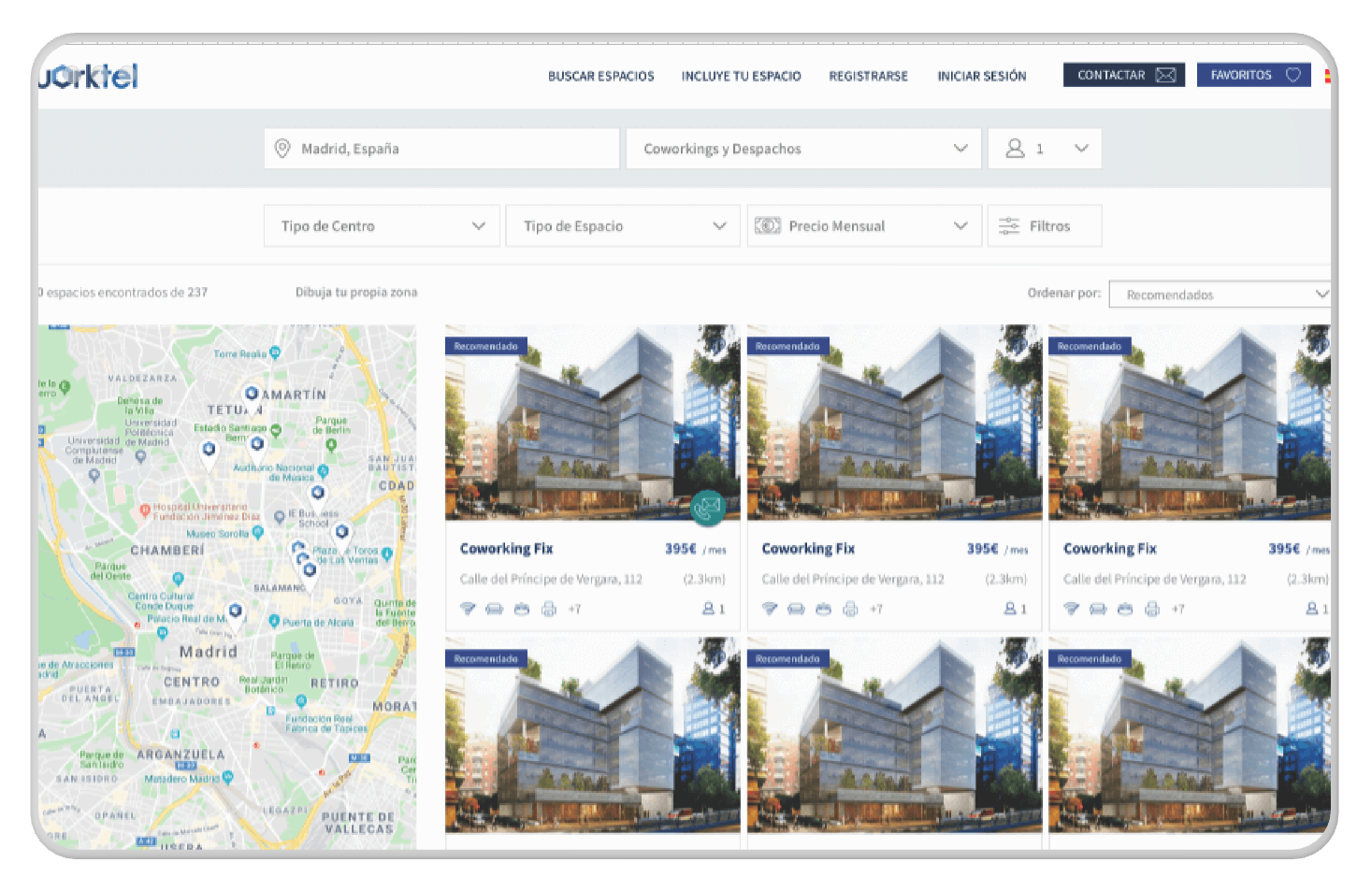Click the banknote icon in Precio Mensual
The width and height of the screenshot is (1372, 891).
[767, 226]
